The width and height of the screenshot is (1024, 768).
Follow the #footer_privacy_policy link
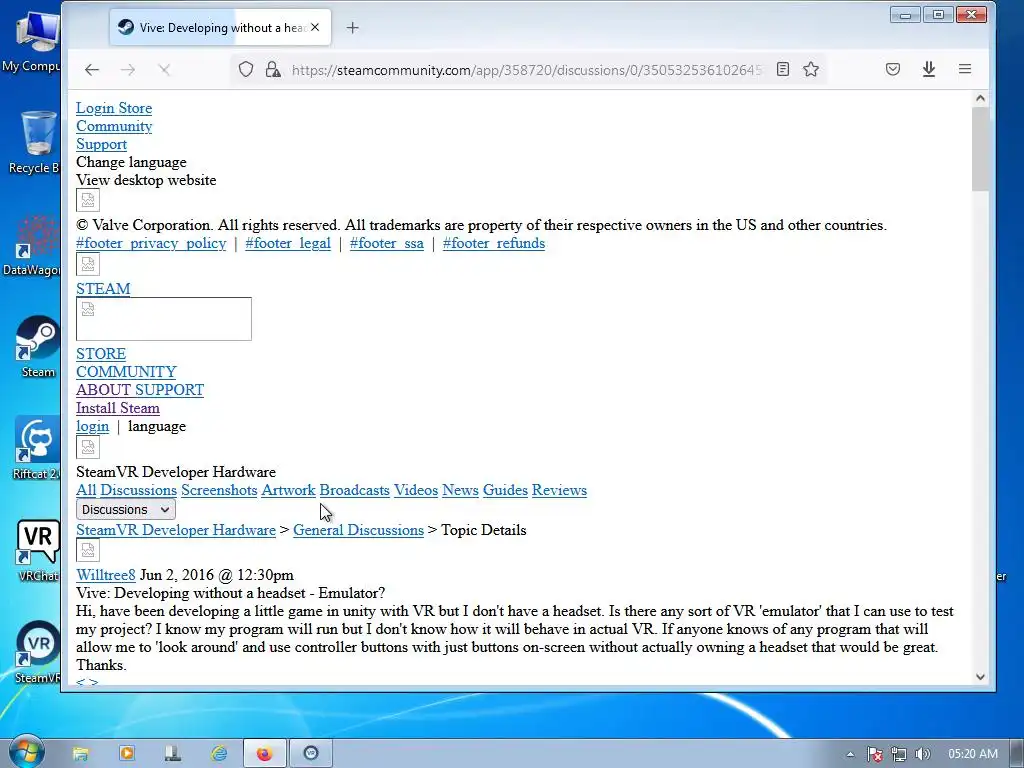[151, 243]
